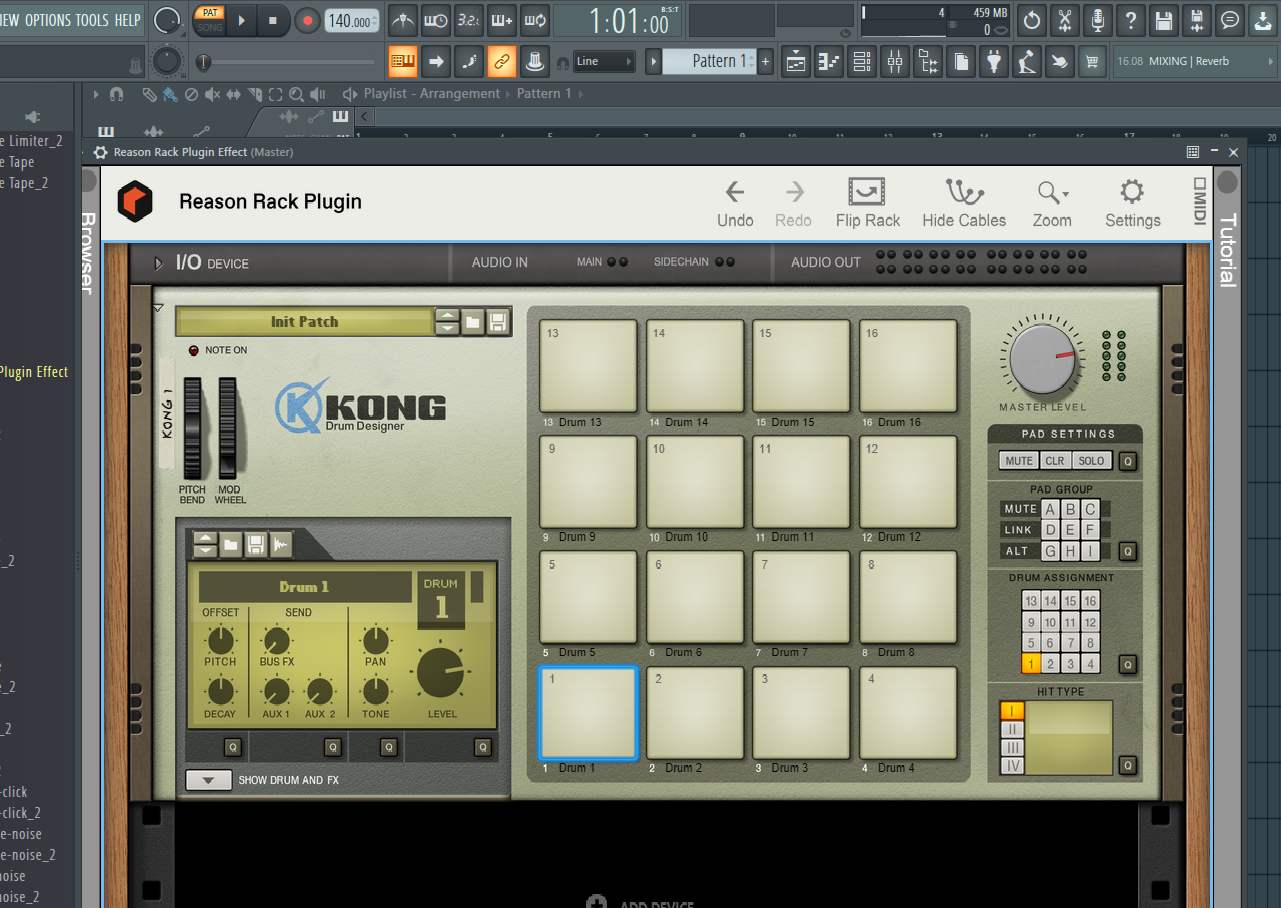Click the plus button beside Pattern 1
Screen dimensions: 1281x908
click(766, 61)
